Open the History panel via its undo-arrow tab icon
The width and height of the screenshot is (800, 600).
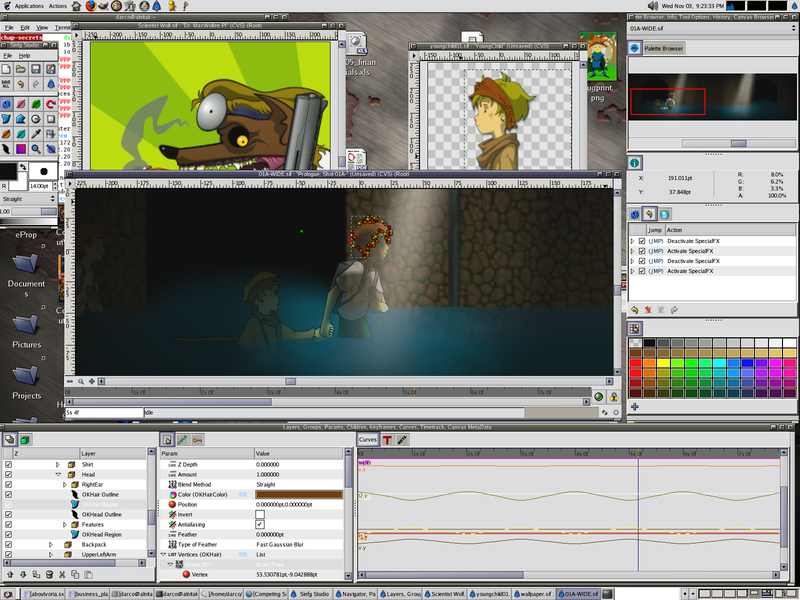click(x=649, y=214)
